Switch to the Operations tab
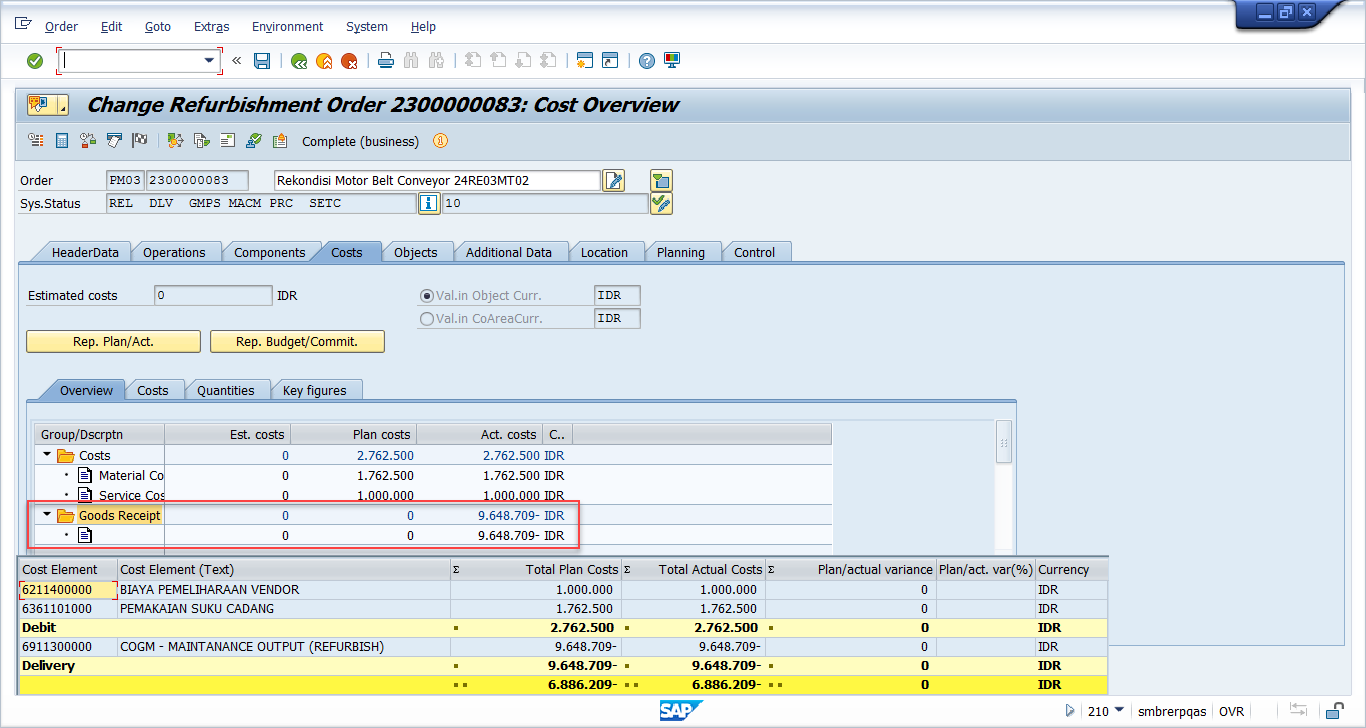Image resolution: width=1366 pixels, height=728 pixels. point(174,253)
